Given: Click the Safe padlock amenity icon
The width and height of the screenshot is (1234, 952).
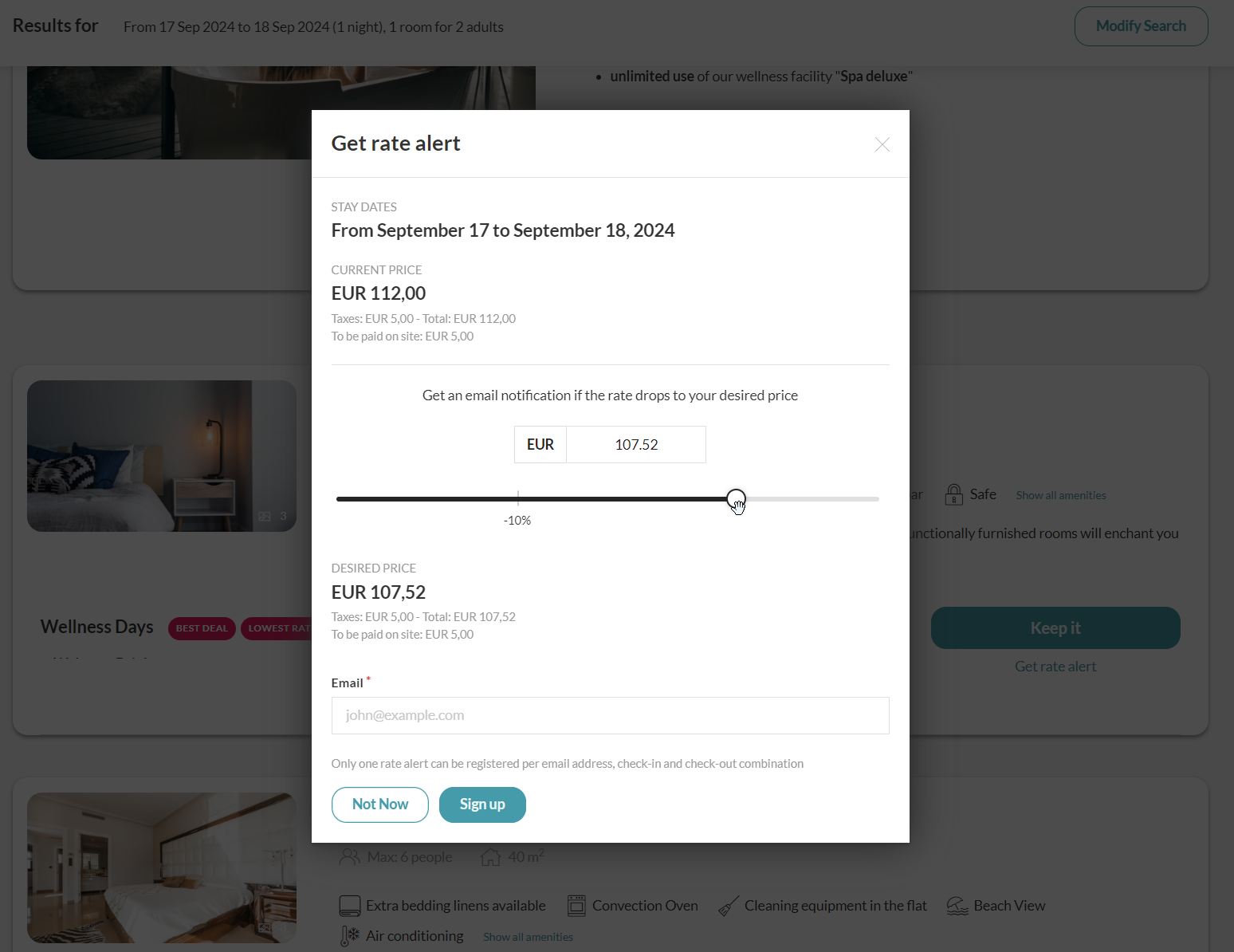Looking at the screenshot, I should (x=953, y=495).
